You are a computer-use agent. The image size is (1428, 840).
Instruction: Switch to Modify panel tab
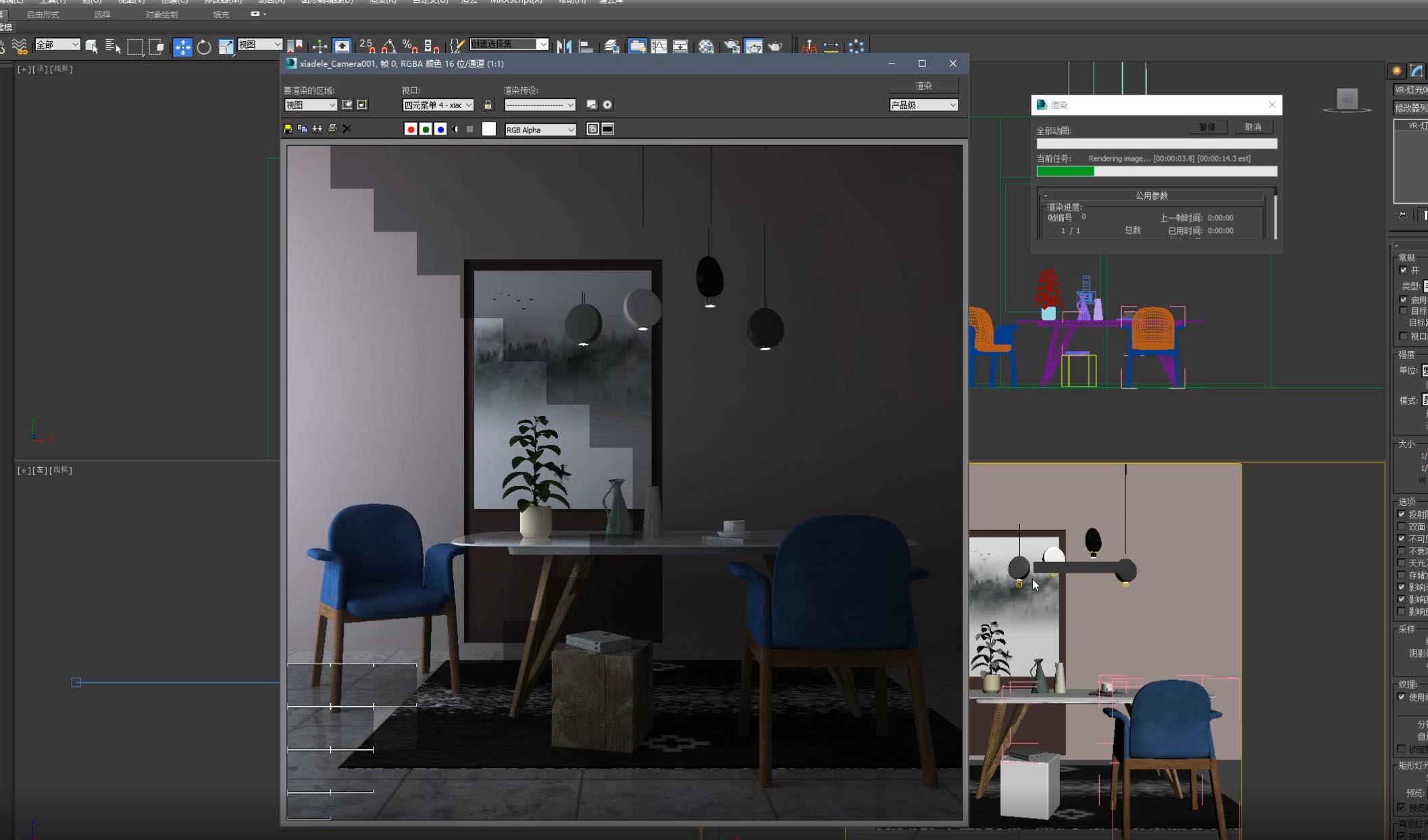(x=1417, y=71)
